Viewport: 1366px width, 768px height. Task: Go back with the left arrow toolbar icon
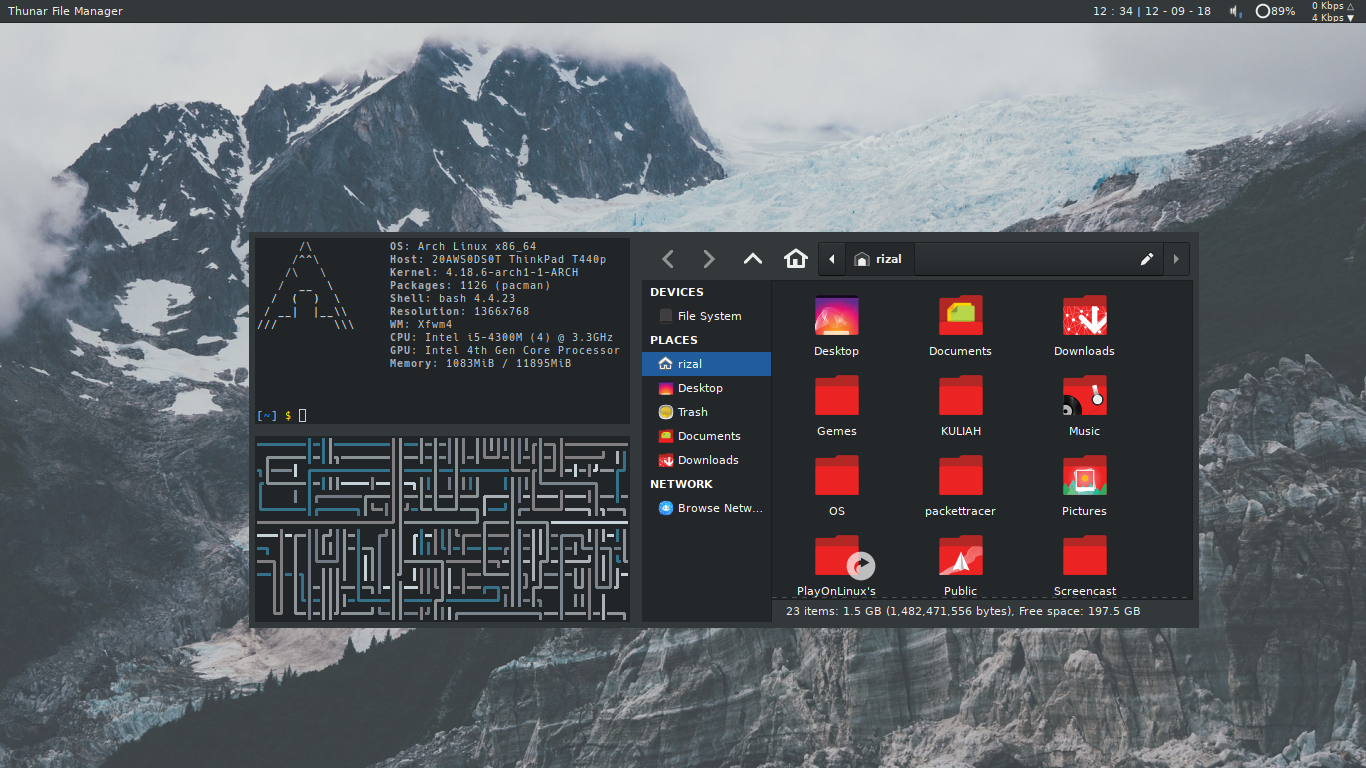(x=668, y=259)
